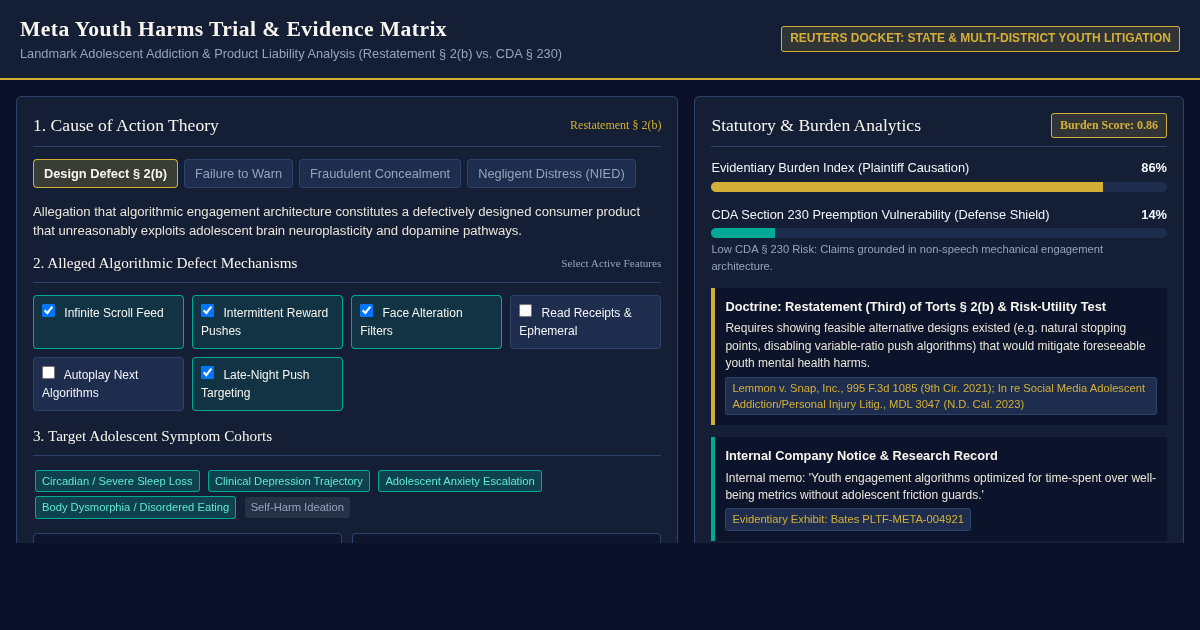Click the Low CDA § 230 Risk note text
The image size is (1200, 630).
coord(907,258)
